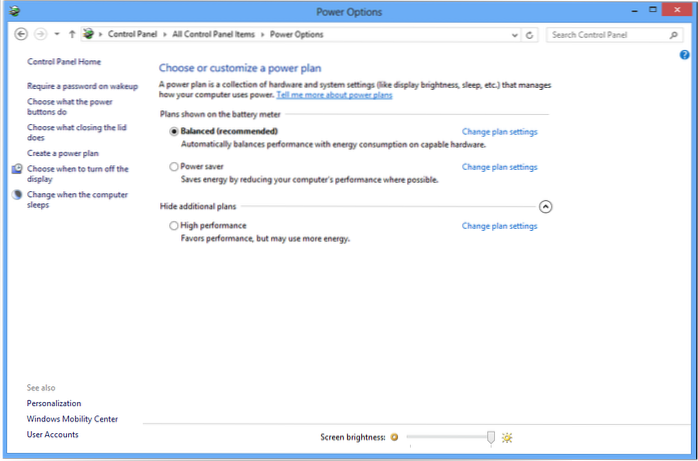Select the High performance plan
This screenshot has height=461, width=698.
(174, 226)
